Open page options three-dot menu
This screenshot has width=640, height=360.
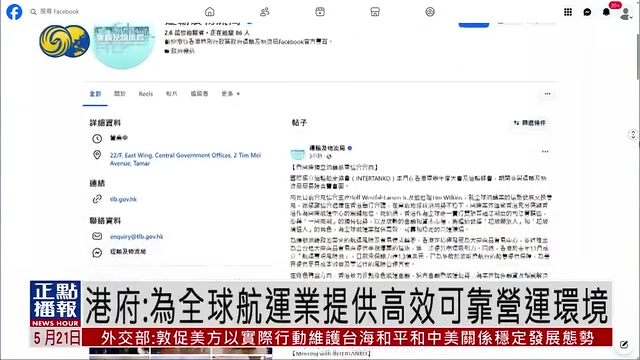click(x=547, y=94)
